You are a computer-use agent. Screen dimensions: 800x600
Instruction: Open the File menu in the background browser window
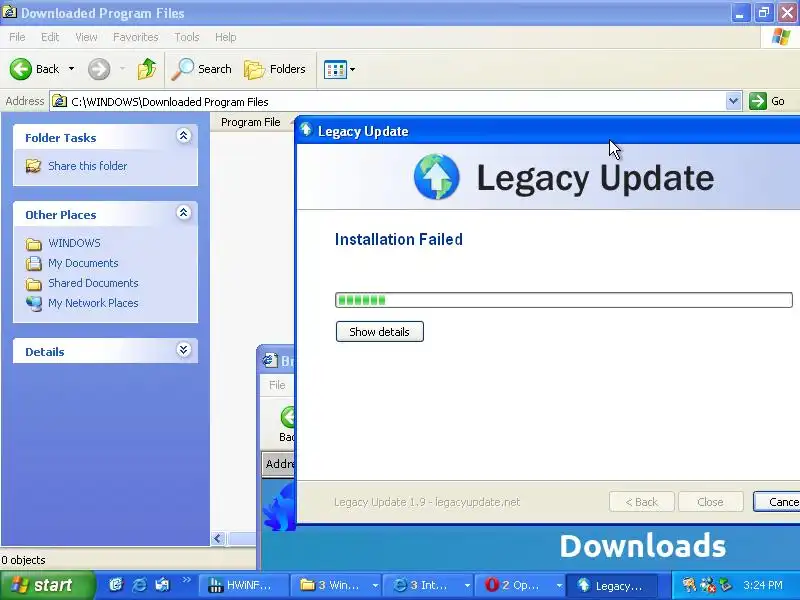click(x=277, y=385)
